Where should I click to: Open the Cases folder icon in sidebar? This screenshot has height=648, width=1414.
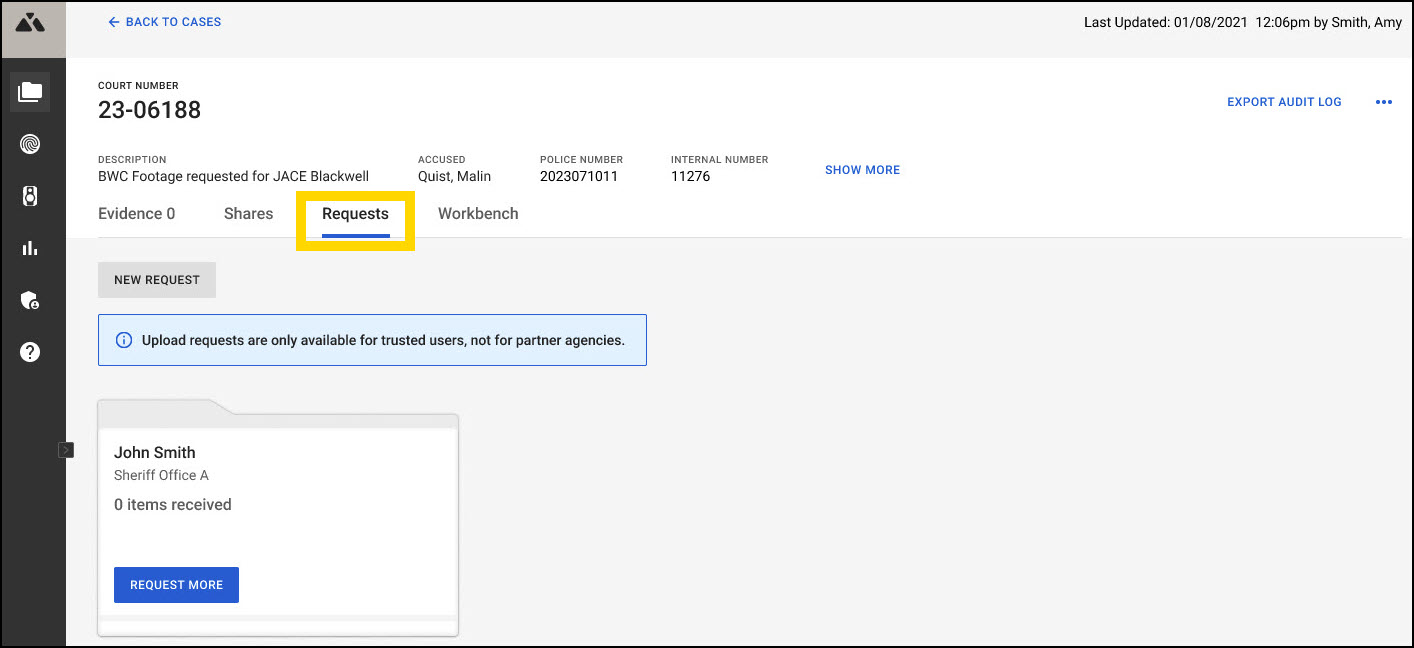[x=31, y=91]
